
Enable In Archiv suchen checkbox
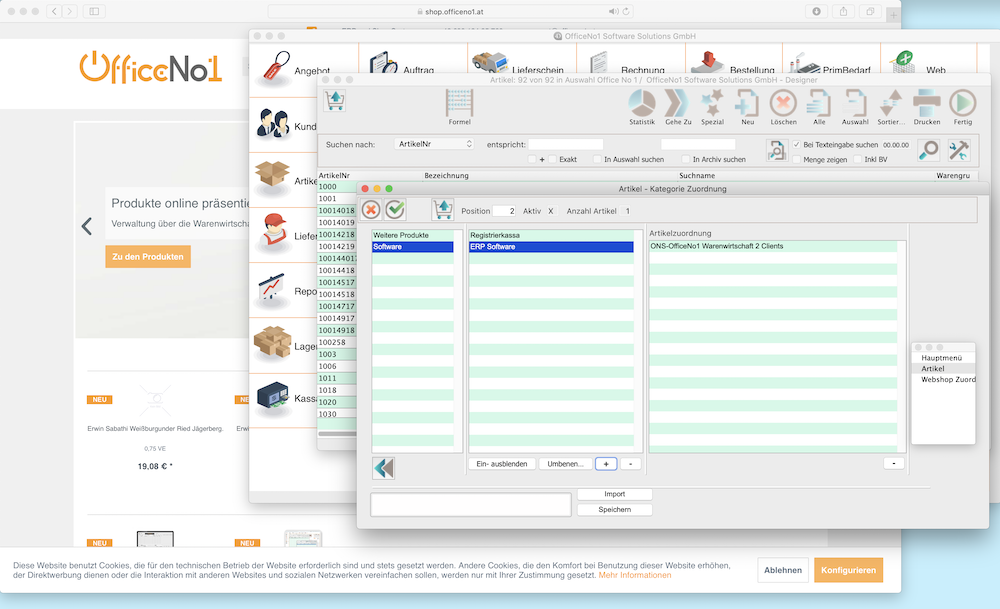pos(686,159)
